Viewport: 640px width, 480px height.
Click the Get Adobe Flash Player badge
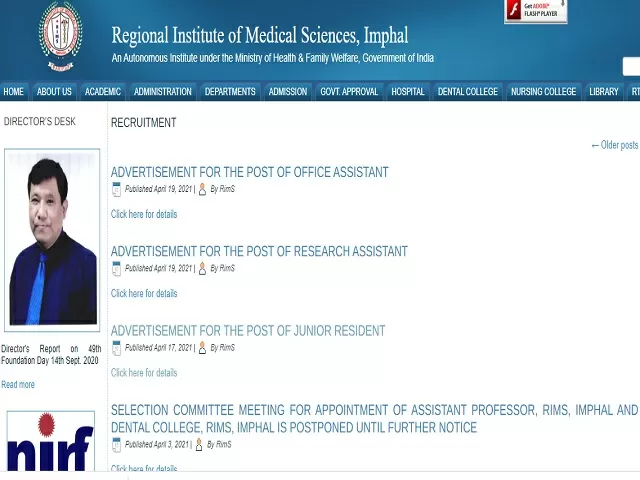[x=536, y=11]
